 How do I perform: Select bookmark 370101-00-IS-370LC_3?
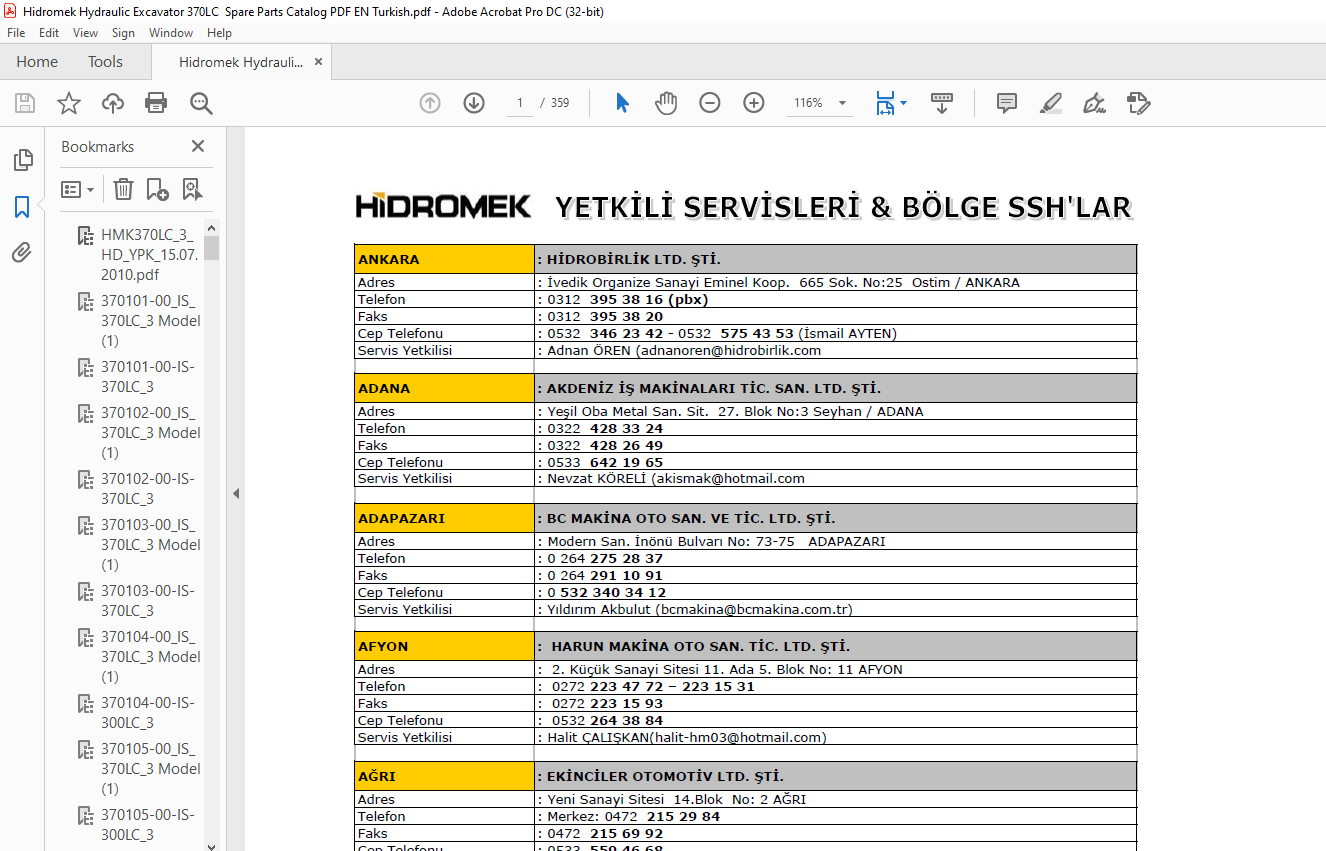[148, 377]
